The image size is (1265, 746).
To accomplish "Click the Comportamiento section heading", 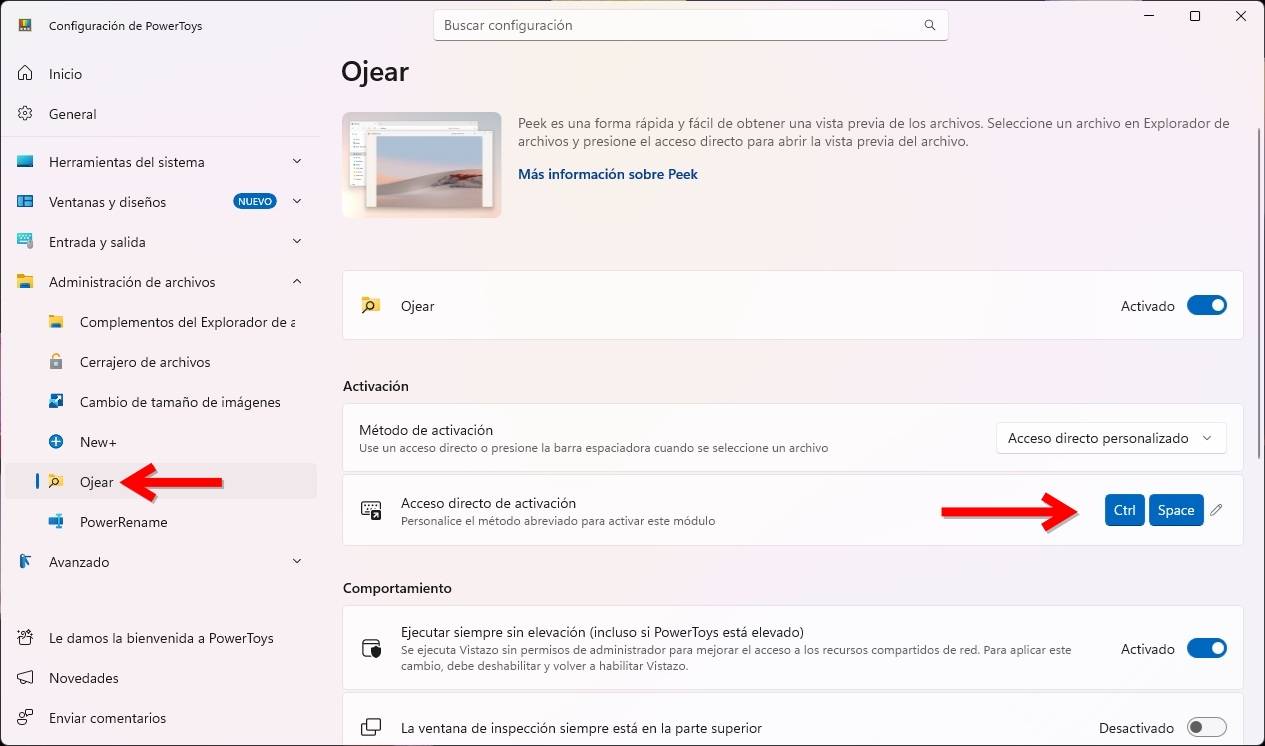I will coord(397,588).
